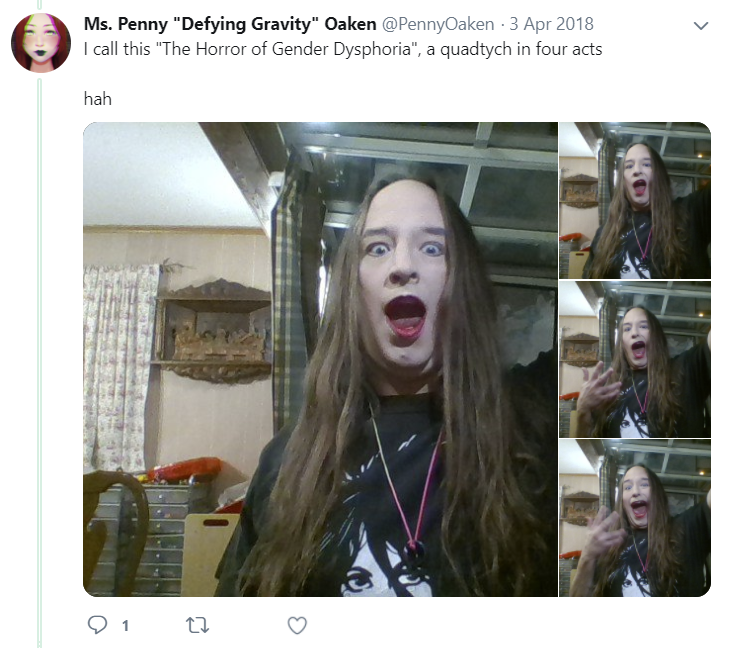Click the word quadtych in tweet text
The image size is (733, 648).
tap(476, 49)
